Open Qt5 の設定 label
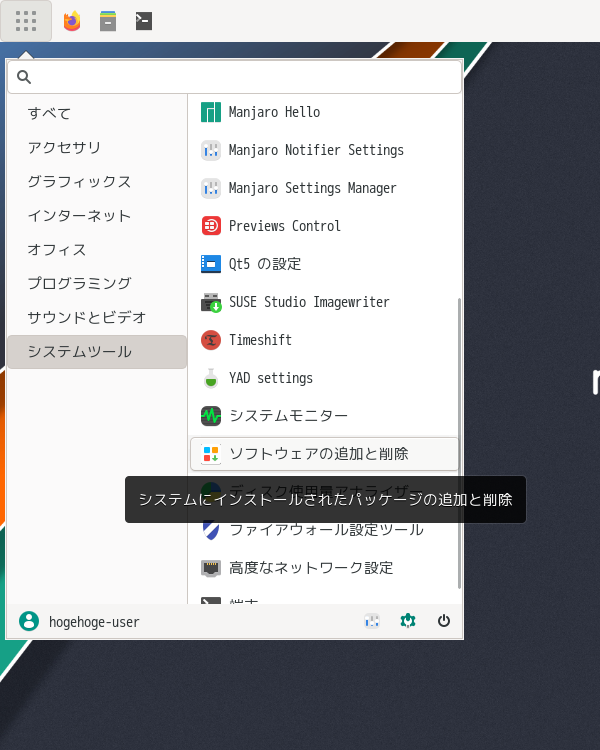600x750 pixels. coord(265,264)
